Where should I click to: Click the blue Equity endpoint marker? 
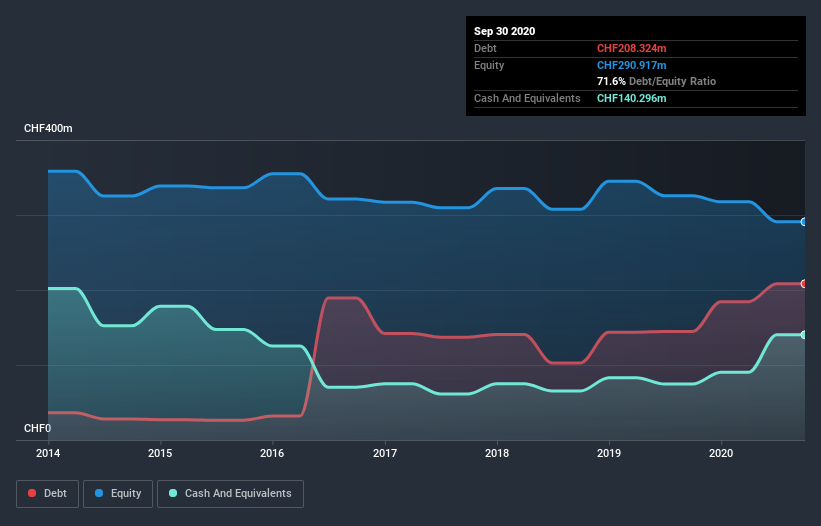[x=804, y=222]
